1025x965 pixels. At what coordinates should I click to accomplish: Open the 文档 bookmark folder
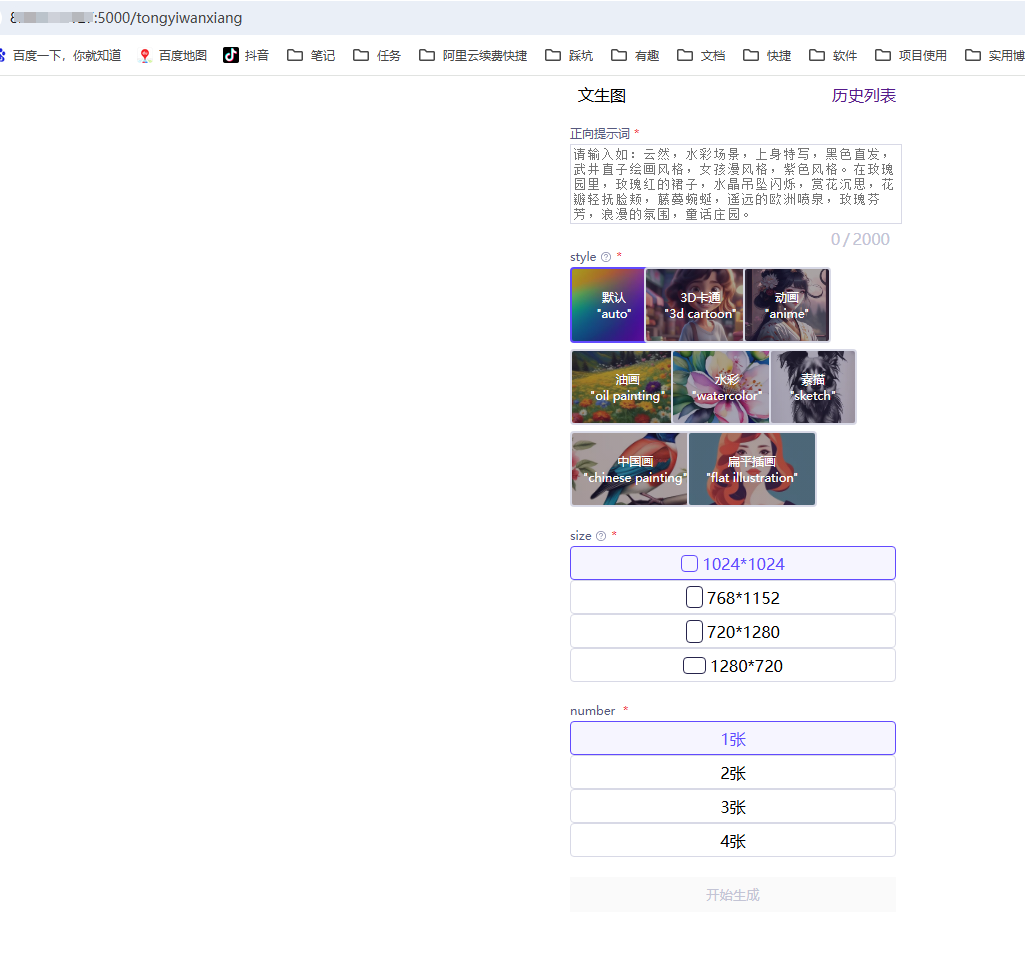(701, 56)
